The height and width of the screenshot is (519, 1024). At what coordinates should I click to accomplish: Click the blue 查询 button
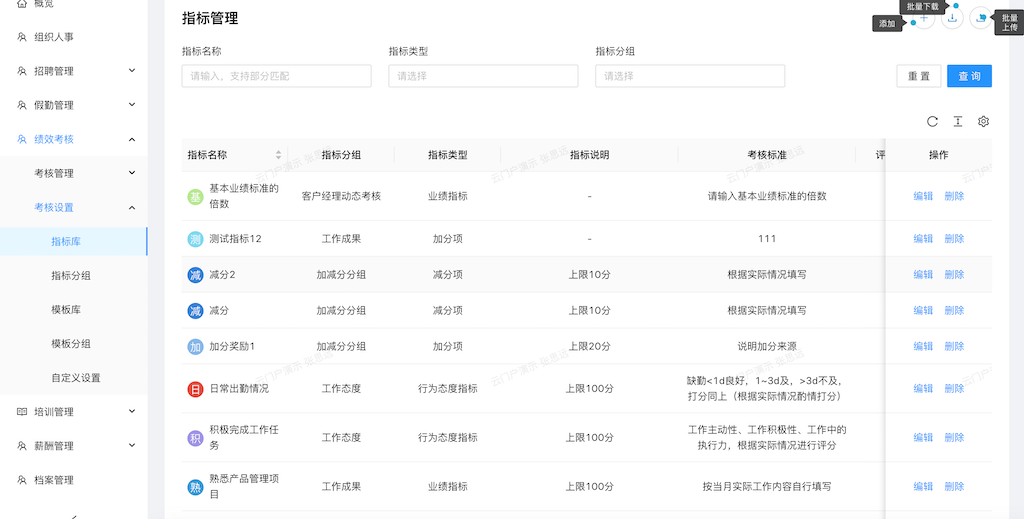[x=969, y=76]
